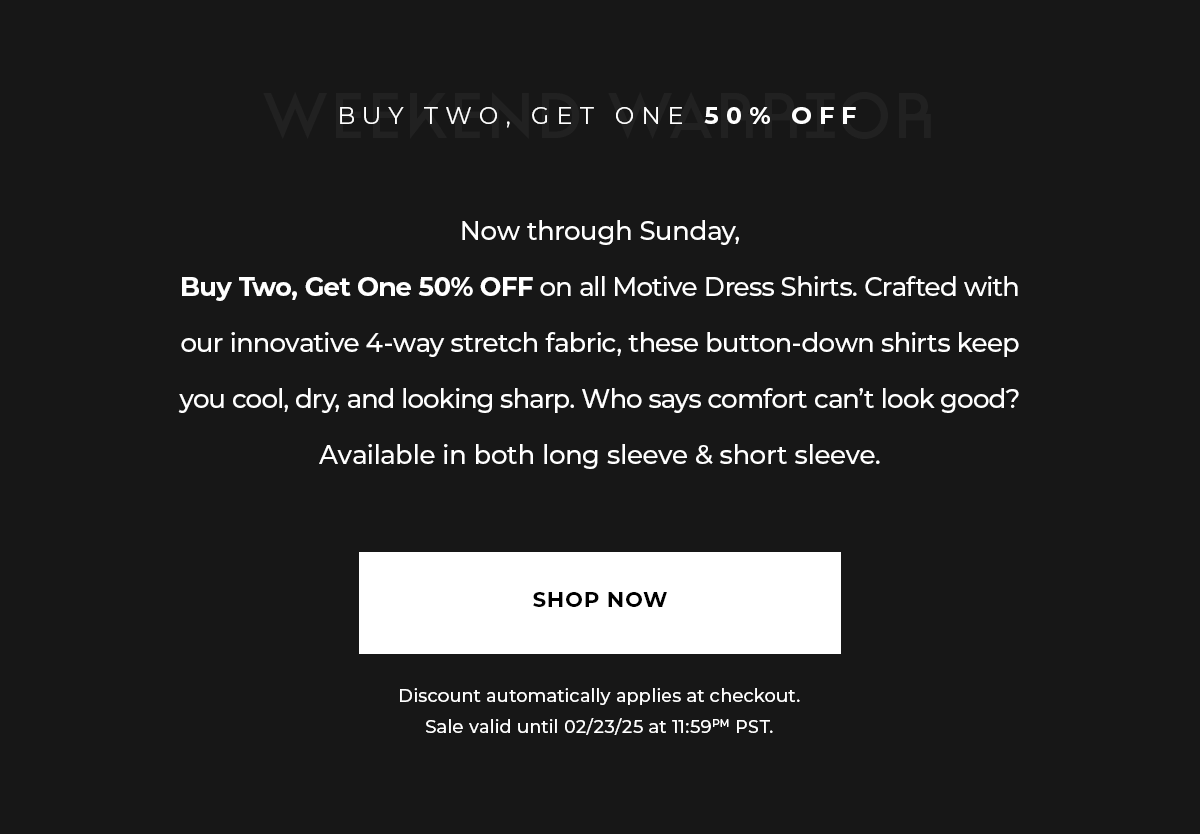
Task: Click the '02/23/25' sale end date
Action: pyautogui.click(x=603, y=727)
